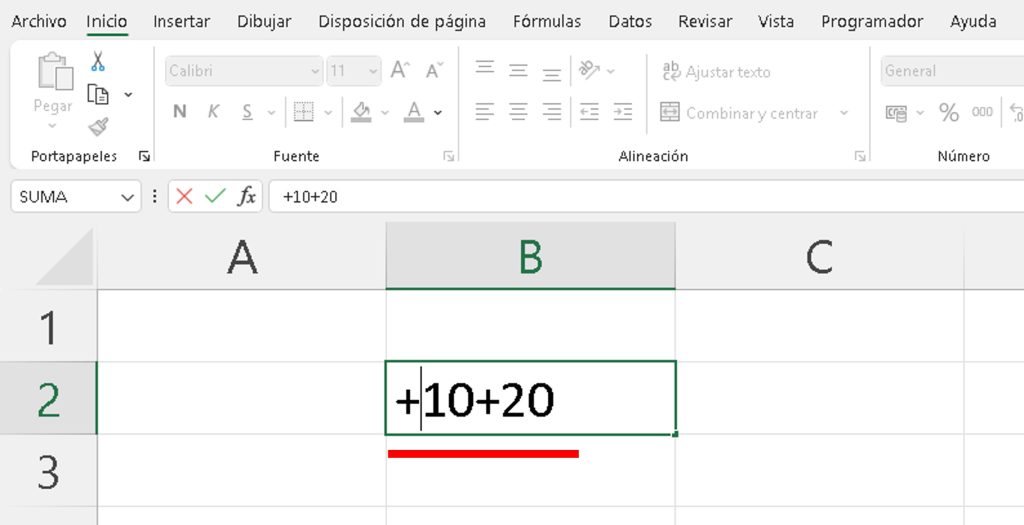Click the Copy icon in Portapapeles
The height and width of the screenshot is (525, 1024).
coord(98,94)
